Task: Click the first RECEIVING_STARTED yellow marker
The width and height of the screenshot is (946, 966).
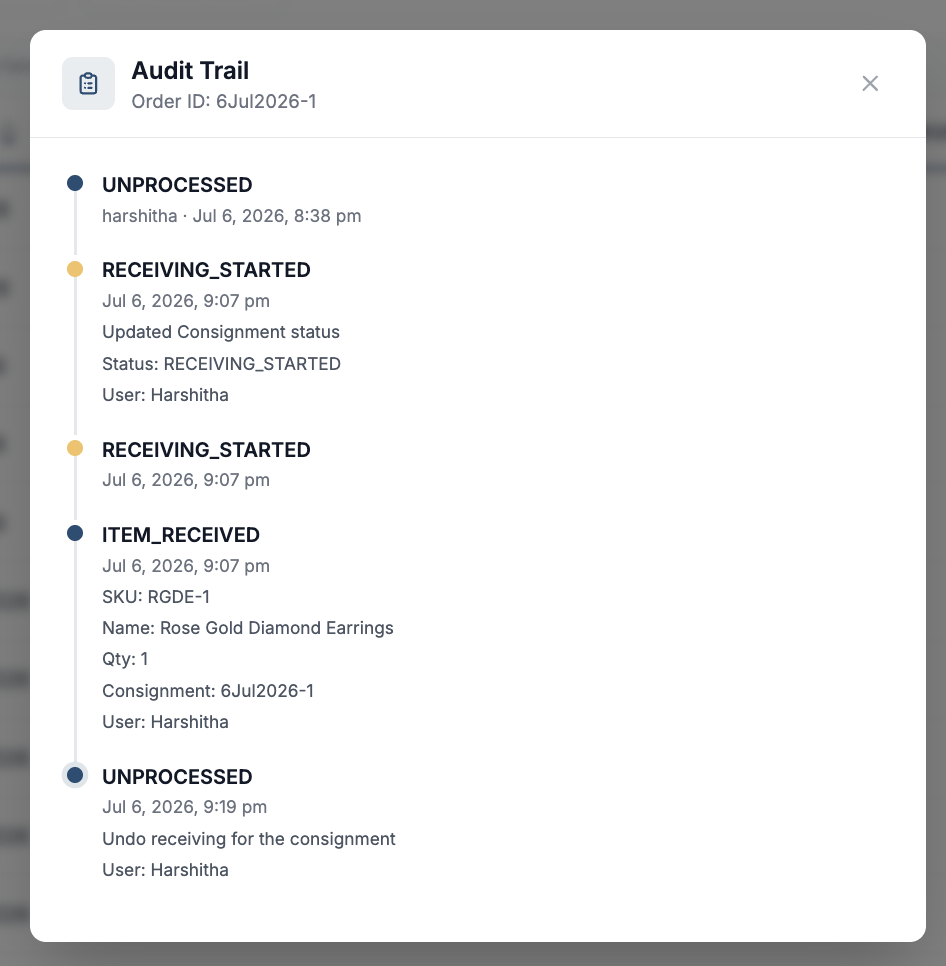Action: pyautogui.click(x=75, y=269)
